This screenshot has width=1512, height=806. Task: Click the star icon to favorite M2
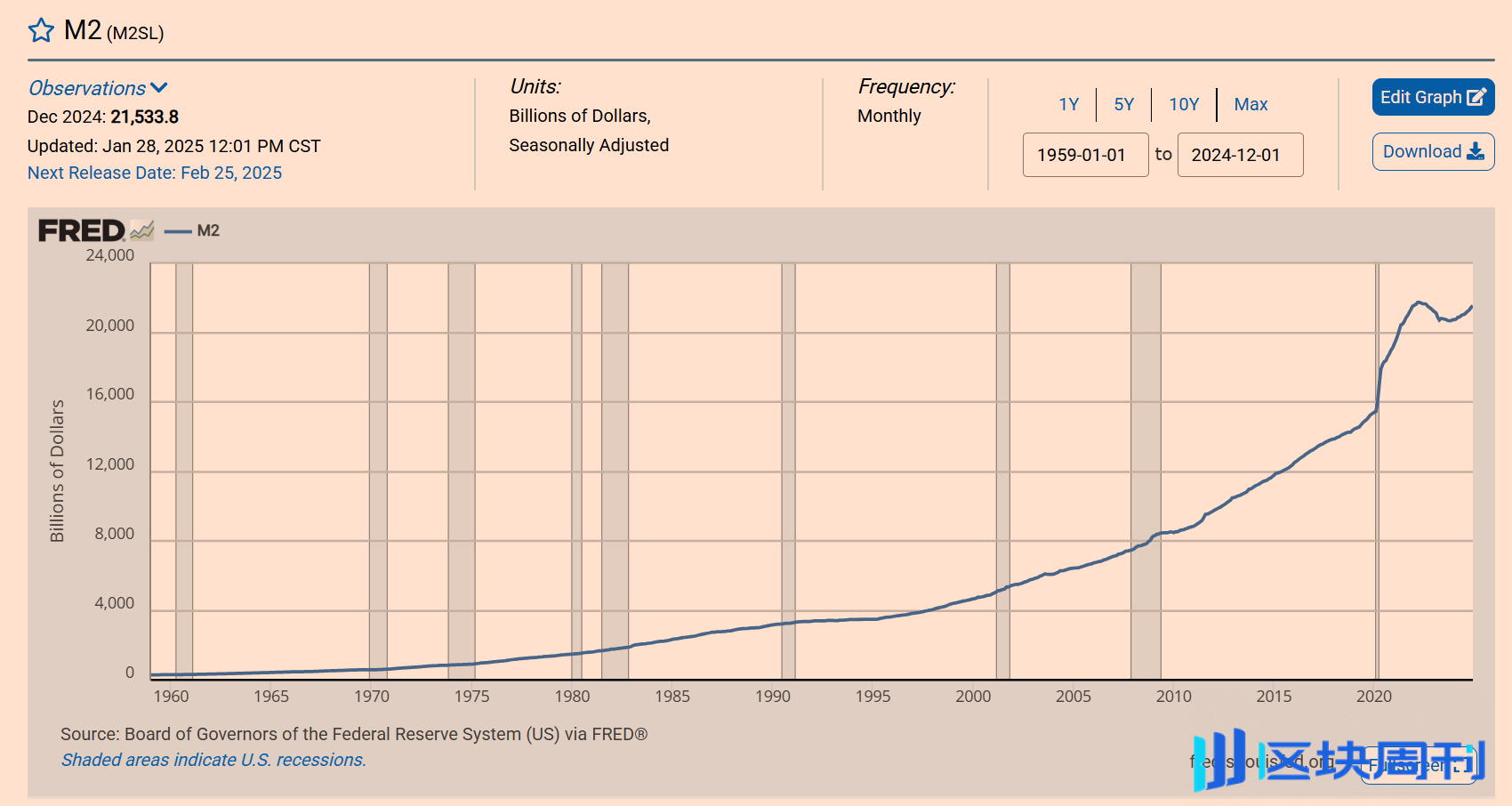coord(41,31)
